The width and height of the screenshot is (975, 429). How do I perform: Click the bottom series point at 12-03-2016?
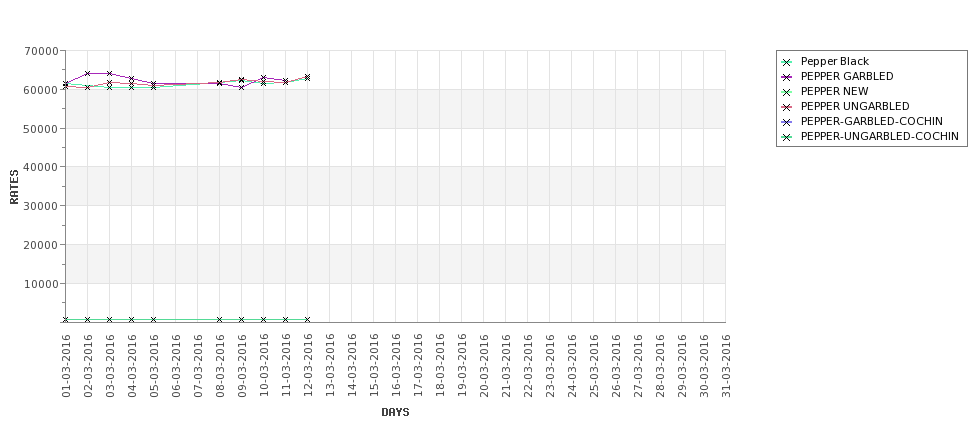[307, 320]
